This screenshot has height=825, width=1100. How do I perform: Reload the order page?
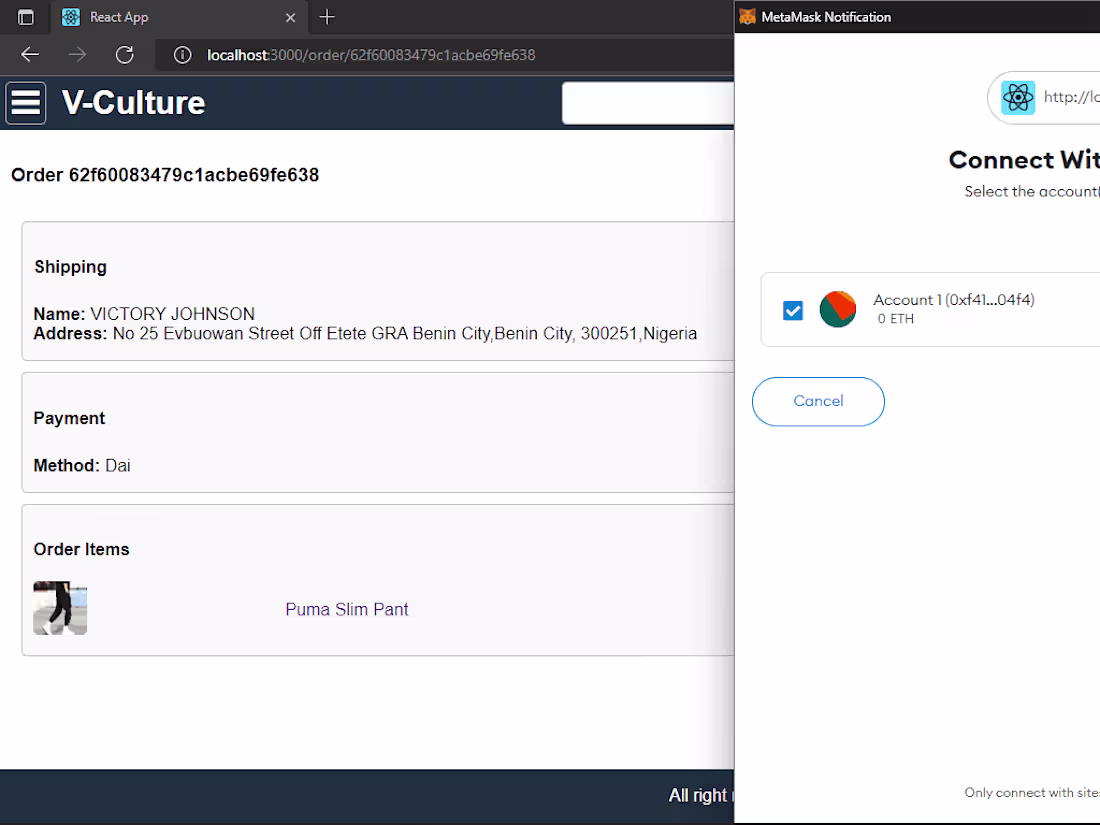pyautogui.click(x=124, y=55)
